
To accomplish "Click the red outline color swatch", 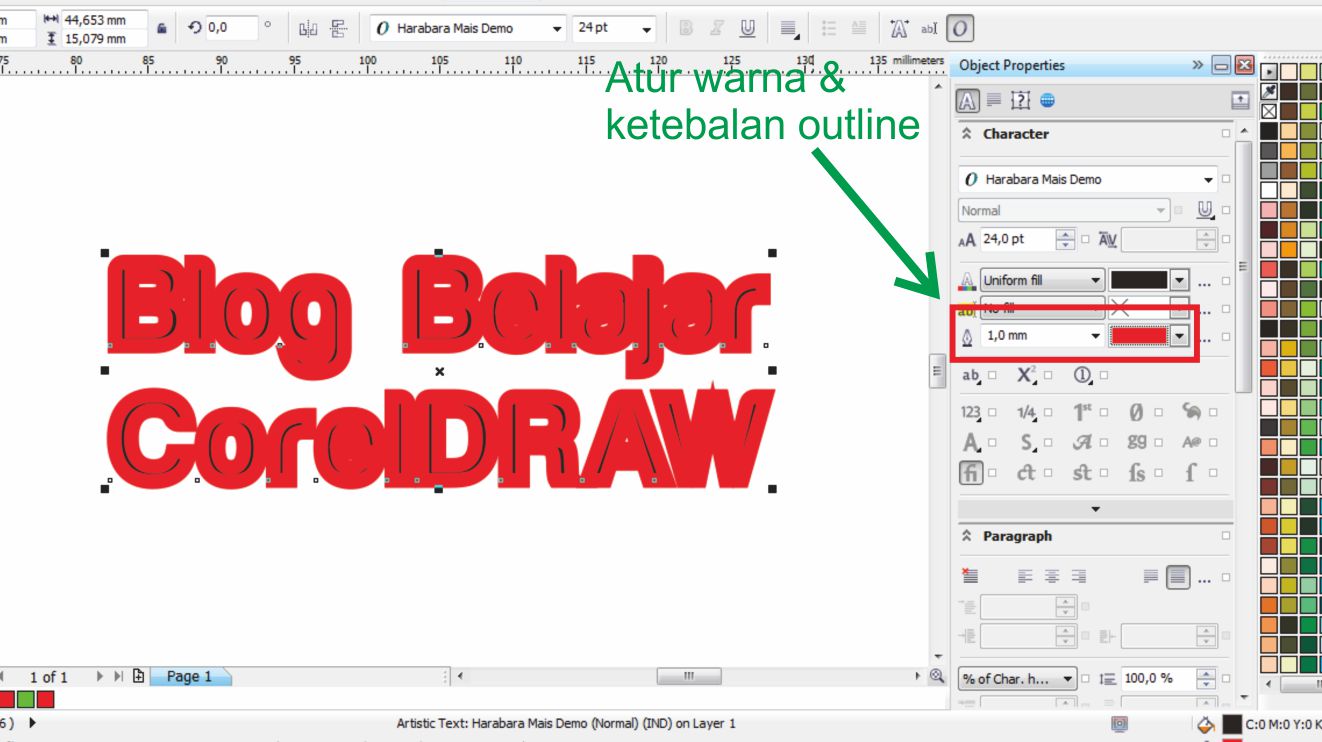I will pyautogui.click(x=1139, y=336).
